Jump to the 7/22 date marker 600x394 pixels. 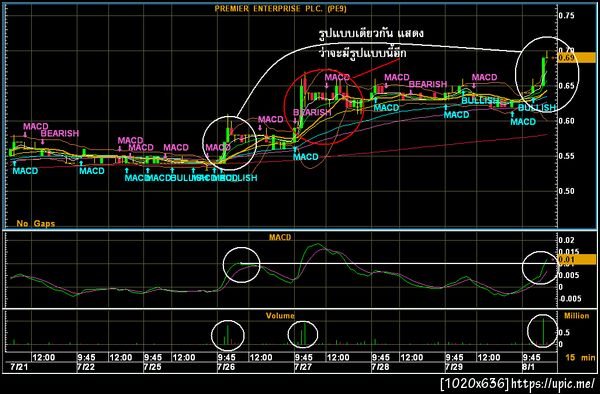(86, 367)
